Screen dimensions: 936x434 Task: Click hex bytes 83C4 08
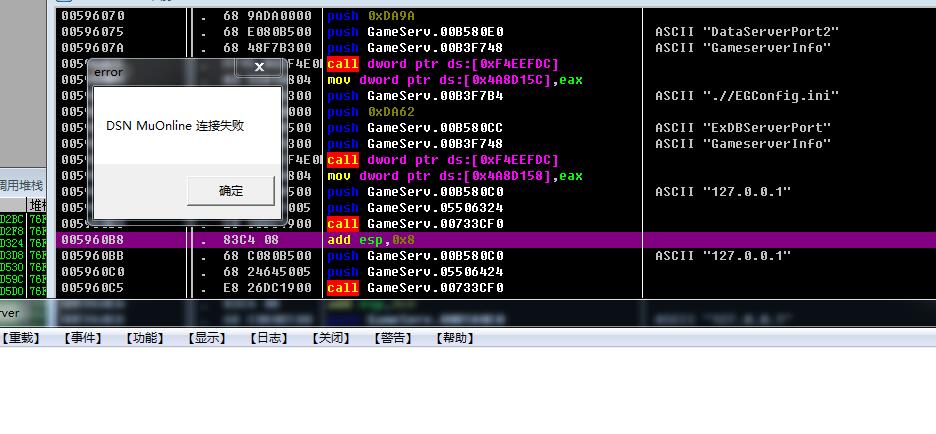tap(251, 240)
